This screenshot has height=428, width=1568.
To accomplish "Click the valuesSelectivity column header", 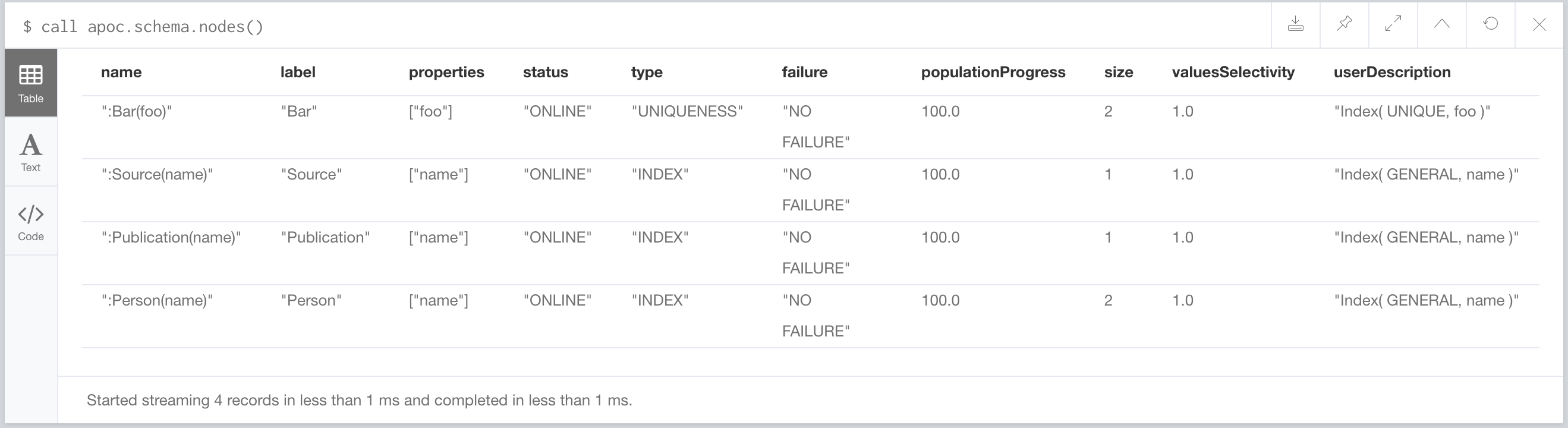I will pyautogui.click(x=1233, y=72).
